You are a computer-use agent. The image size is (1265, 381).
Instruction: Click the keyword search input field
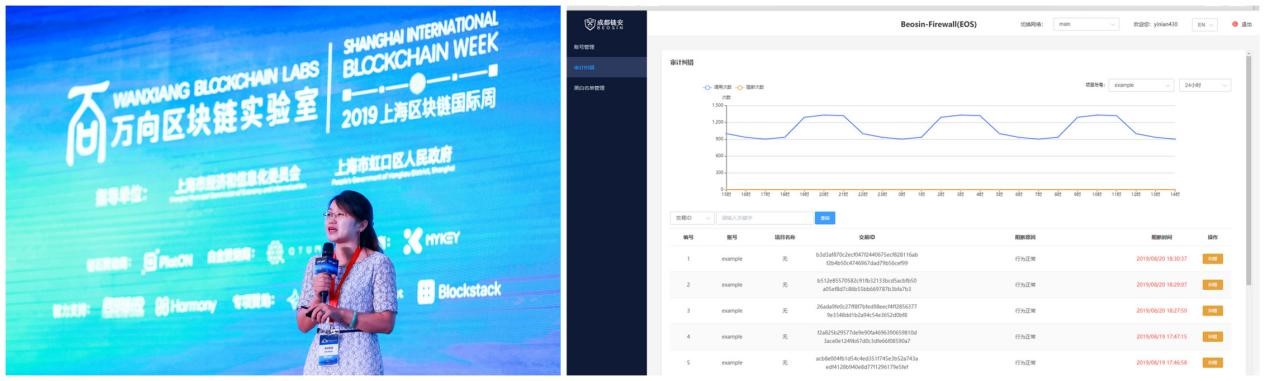764,217
